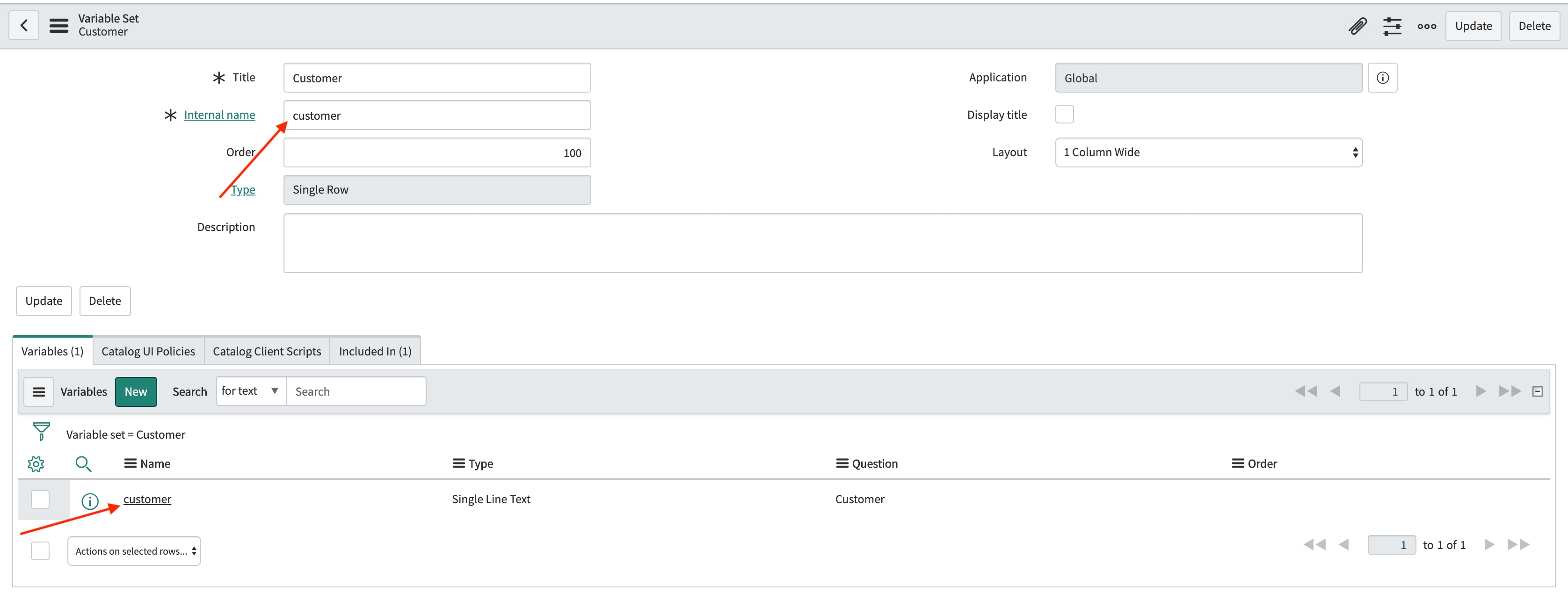Open the personalize form icon
The height and width of the screenshot is (593, 1568).
[1392, 26]
